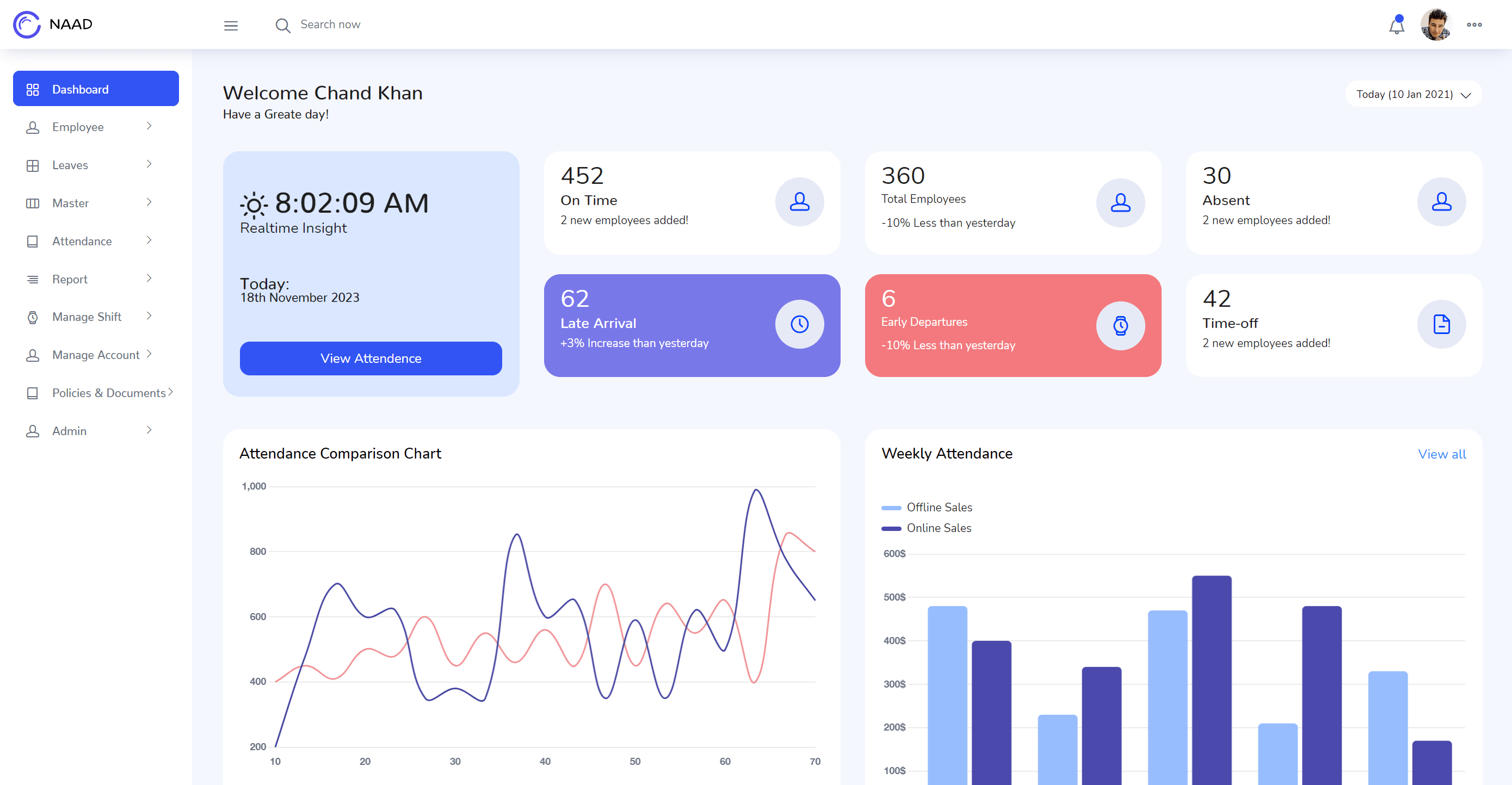The width and height of the screenshot is (1512, 785).
Task: Click the Leaves table icon in sidebar
Action: pos(33,165)
